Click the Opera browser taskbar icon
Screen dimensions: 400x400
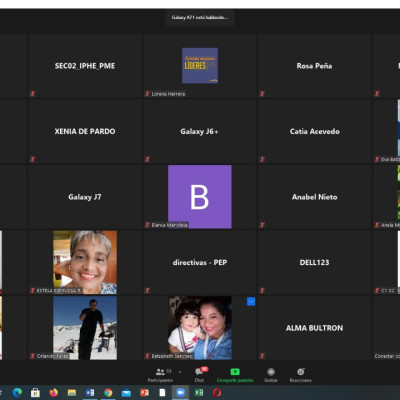click(217, 393)
